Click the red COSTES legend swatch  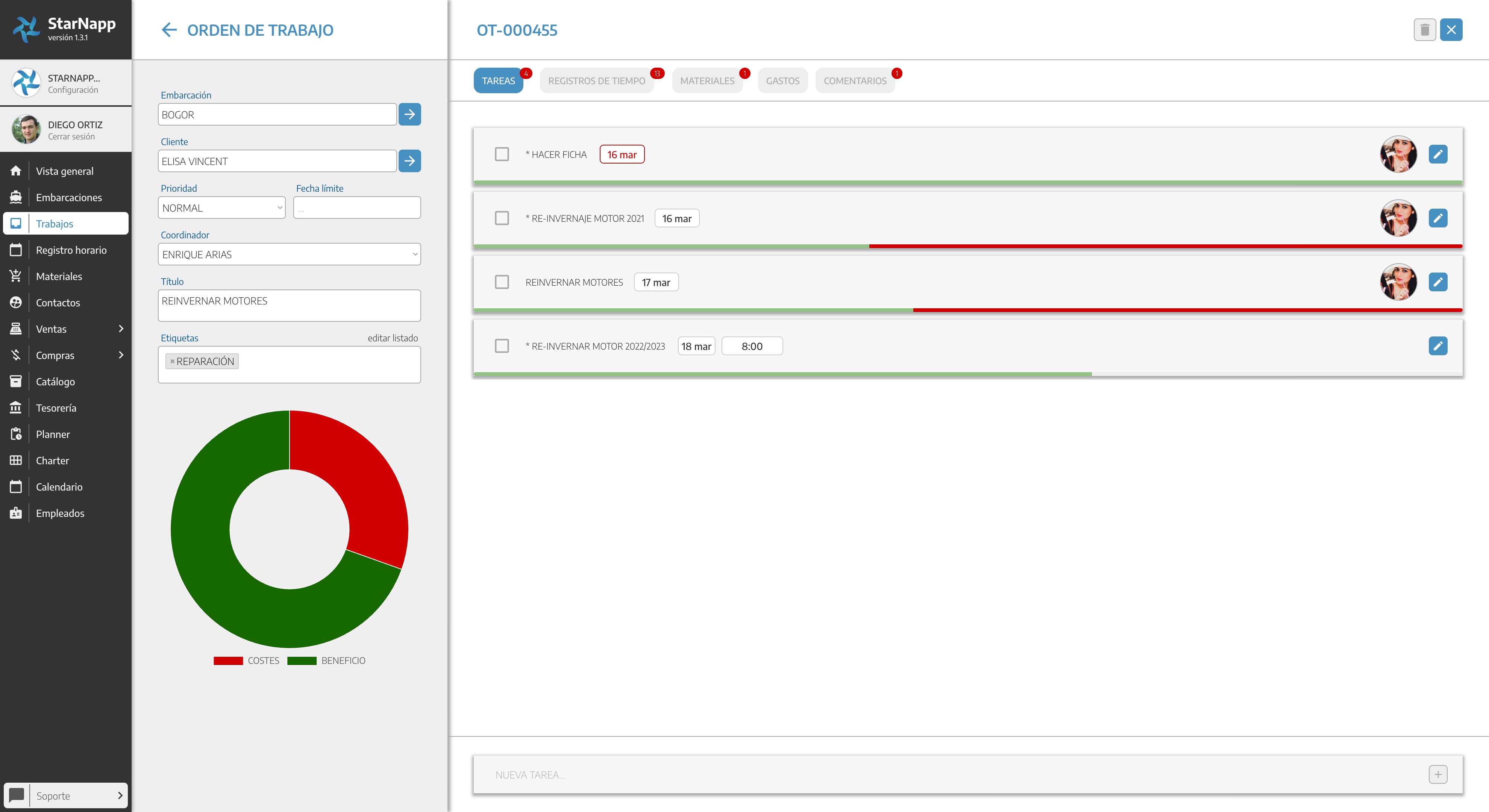click(x=228, y=661)
